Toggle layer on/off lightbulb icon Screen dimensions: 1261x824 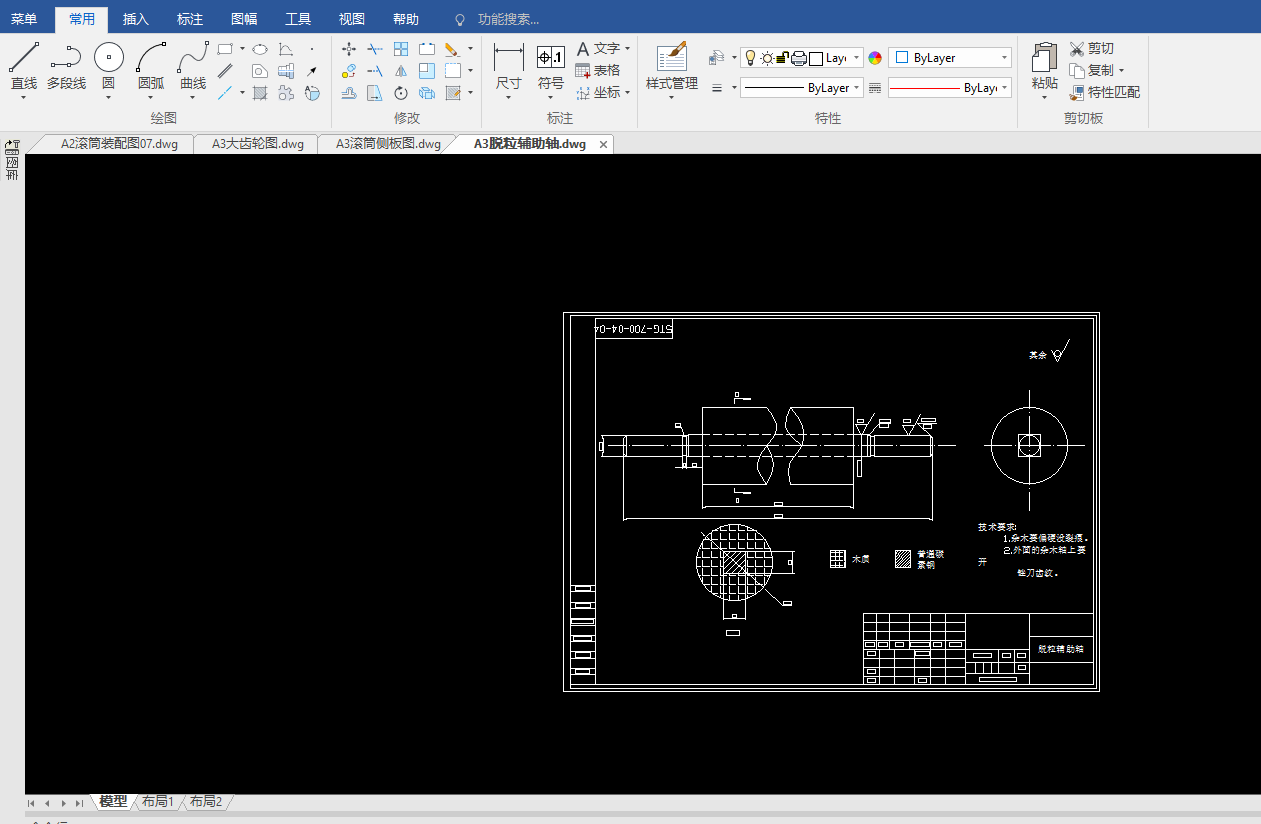click(x=750, y=58)
